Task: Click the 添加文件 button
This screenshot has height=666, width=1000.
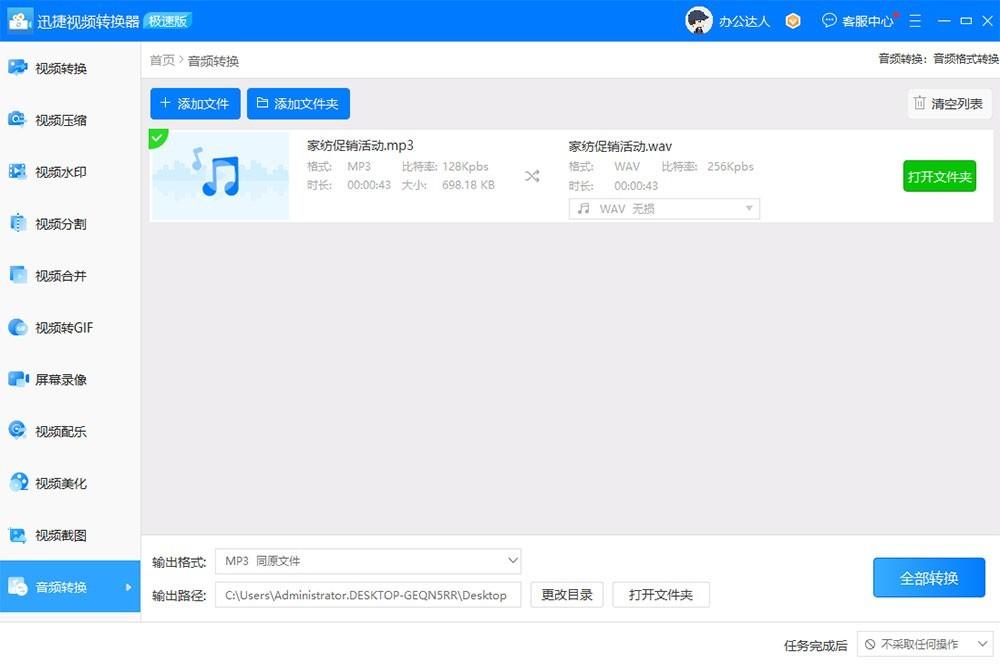Action: [x=195, y=103]
